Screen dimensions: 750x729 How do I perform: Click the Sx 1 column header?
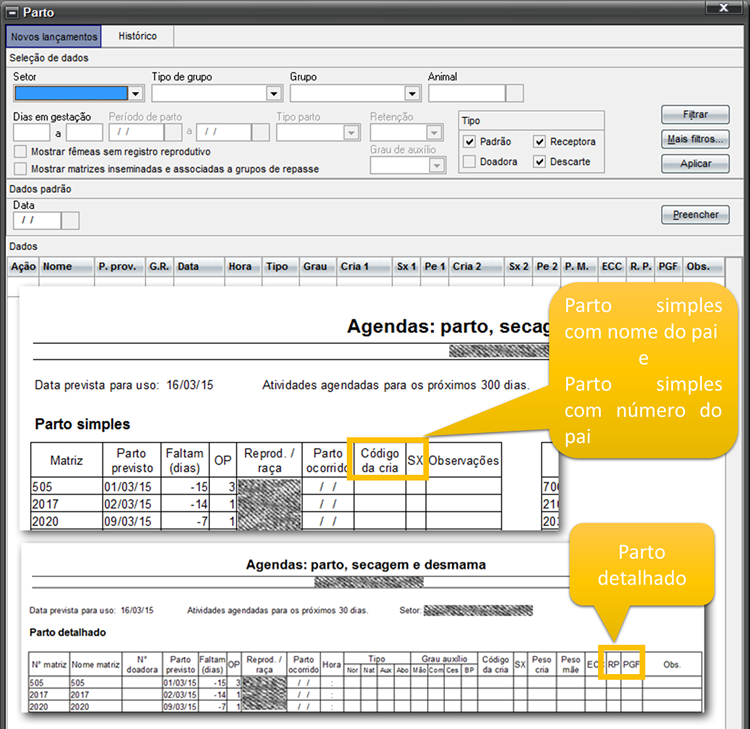(407, 266)
